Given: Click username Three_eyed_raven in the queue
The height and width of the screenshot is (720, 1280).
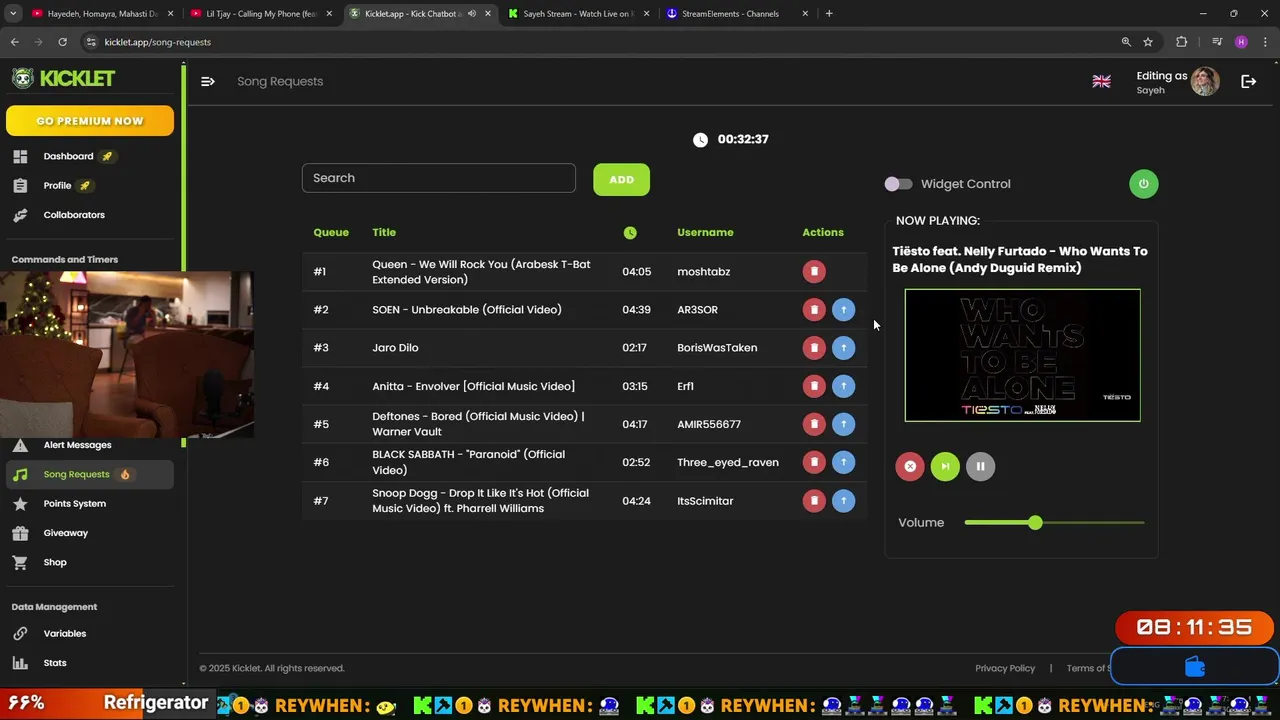Looking at the screenshot, I should pyautogui.click(x=728, y=462).
